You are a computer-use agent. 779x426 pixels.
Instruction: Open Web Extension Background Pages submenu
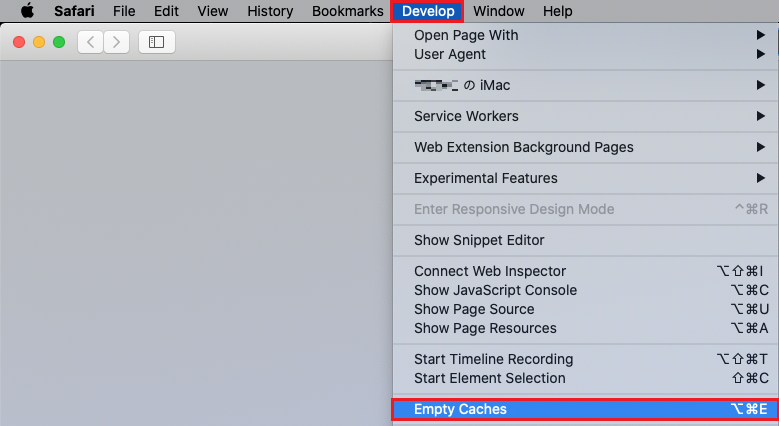(586, 147)
